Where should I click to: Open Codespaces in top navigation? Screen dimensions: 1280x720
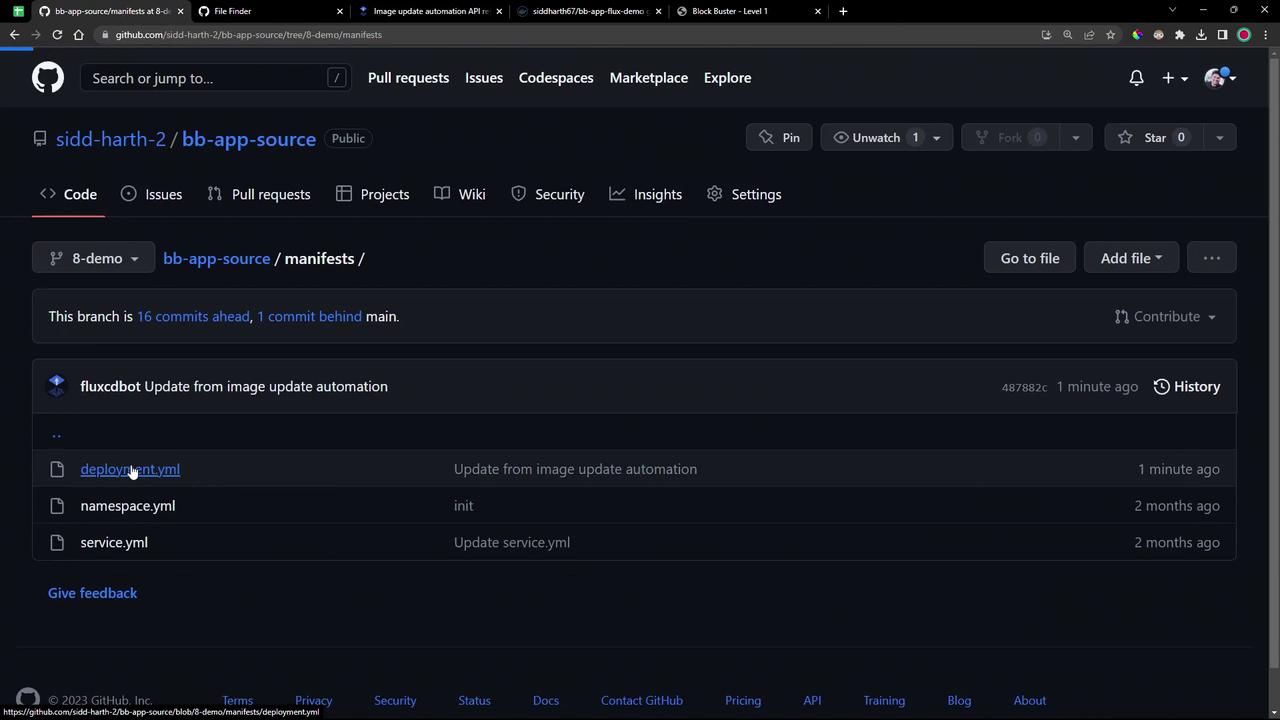[556, 78]
